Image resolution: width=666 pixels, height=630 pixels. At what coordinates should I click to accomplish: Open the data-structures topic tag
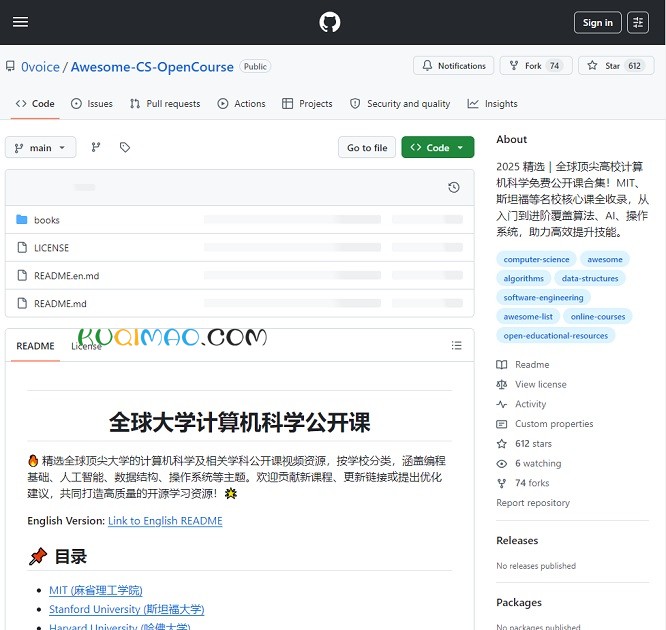[x=590, y=278]
